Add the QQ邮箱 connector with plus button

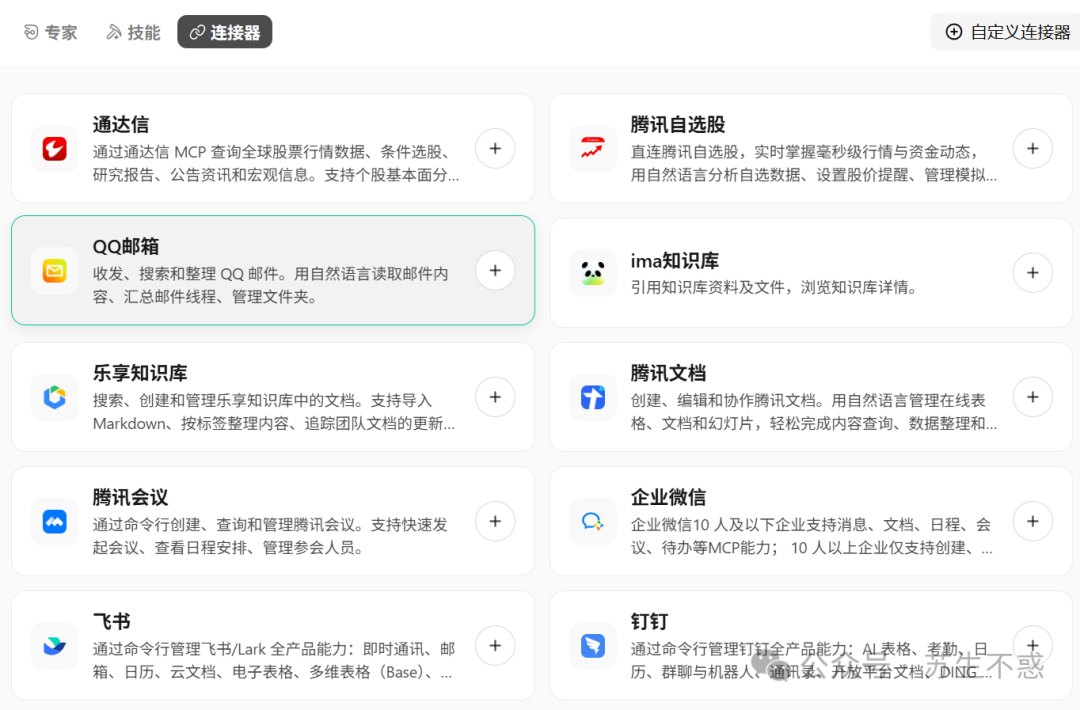point(495,271)
